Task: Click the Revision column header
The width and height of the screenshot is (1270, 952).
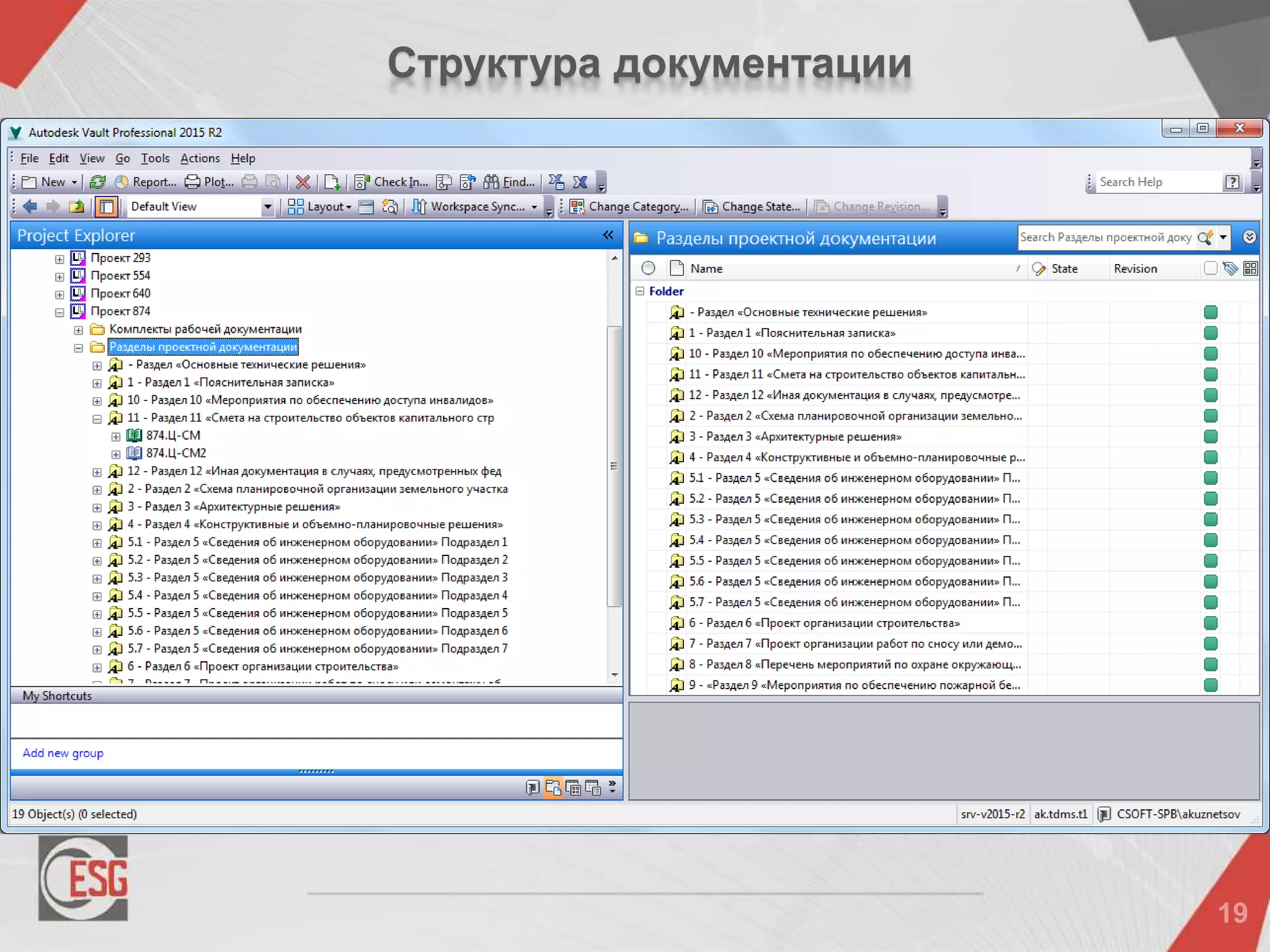Action: [x=1135, y=268]
